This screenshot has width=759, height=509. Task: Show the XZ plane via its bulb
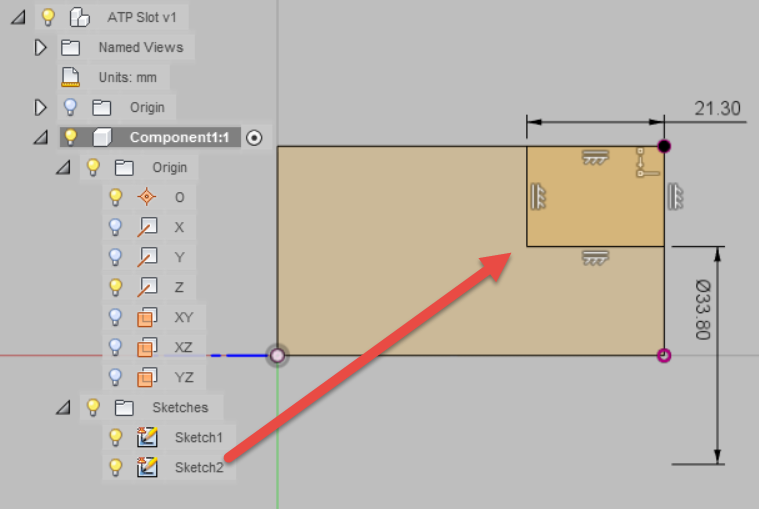116,347
